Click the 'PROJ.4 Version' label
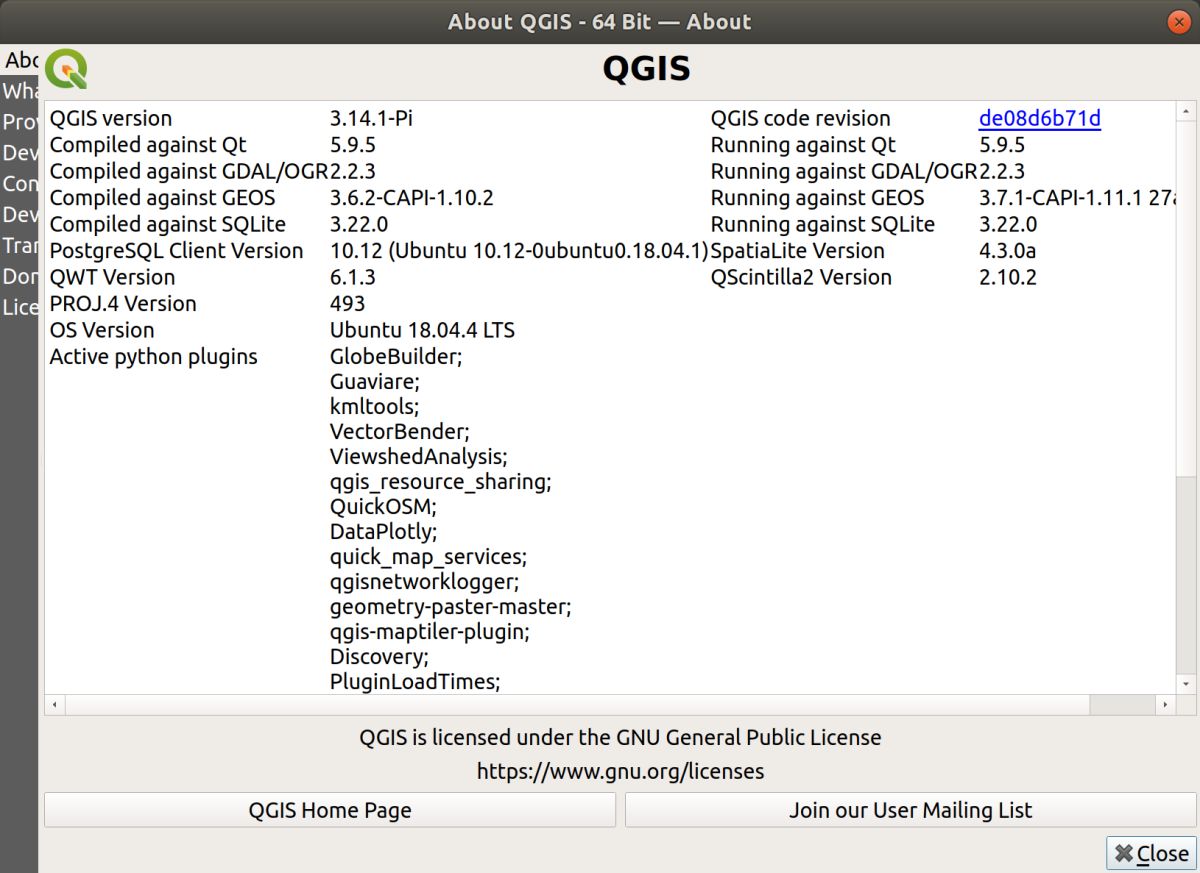The image size is (1200, 873). tap(123, 304)
